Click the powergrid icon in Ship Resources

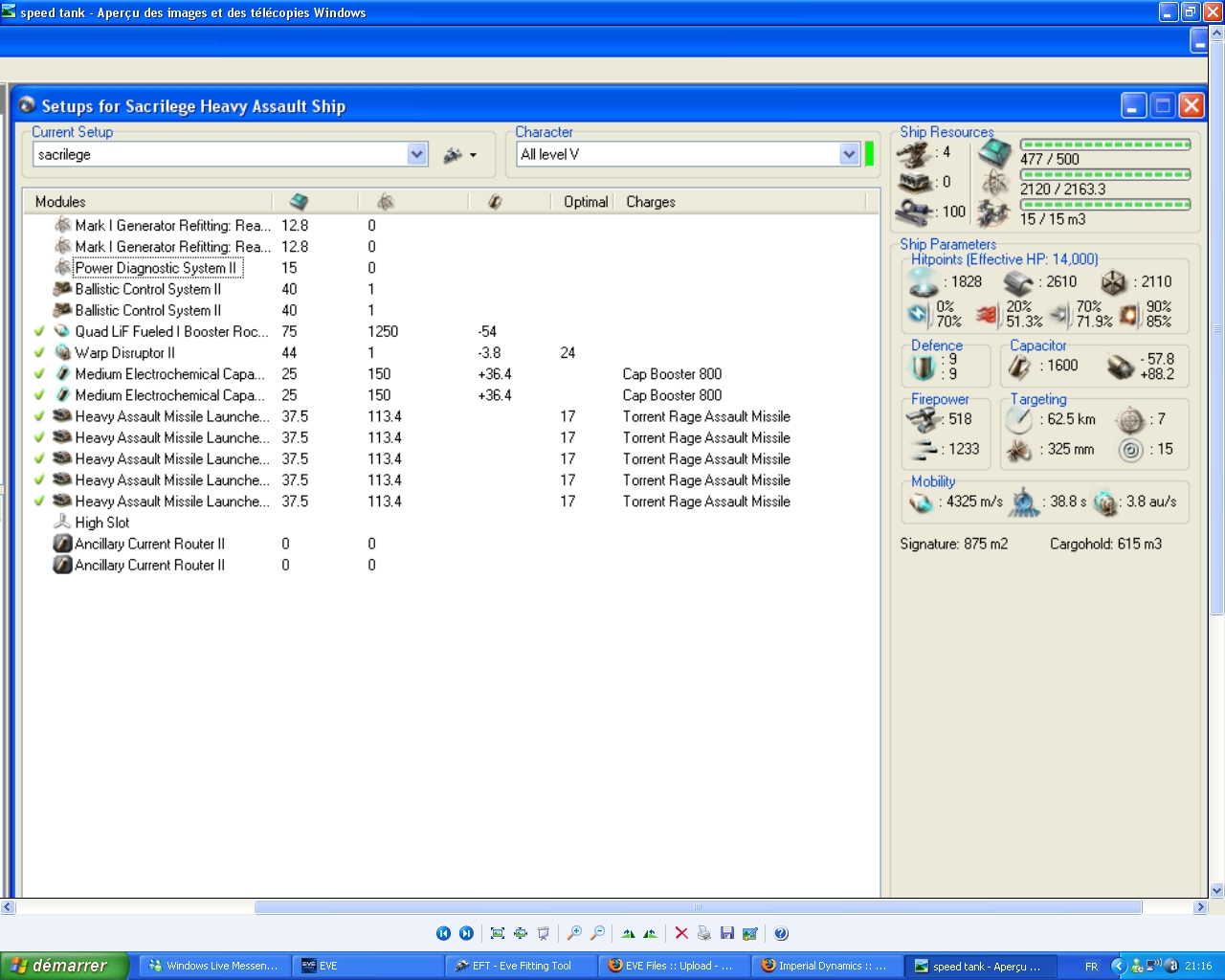[995, 182]
